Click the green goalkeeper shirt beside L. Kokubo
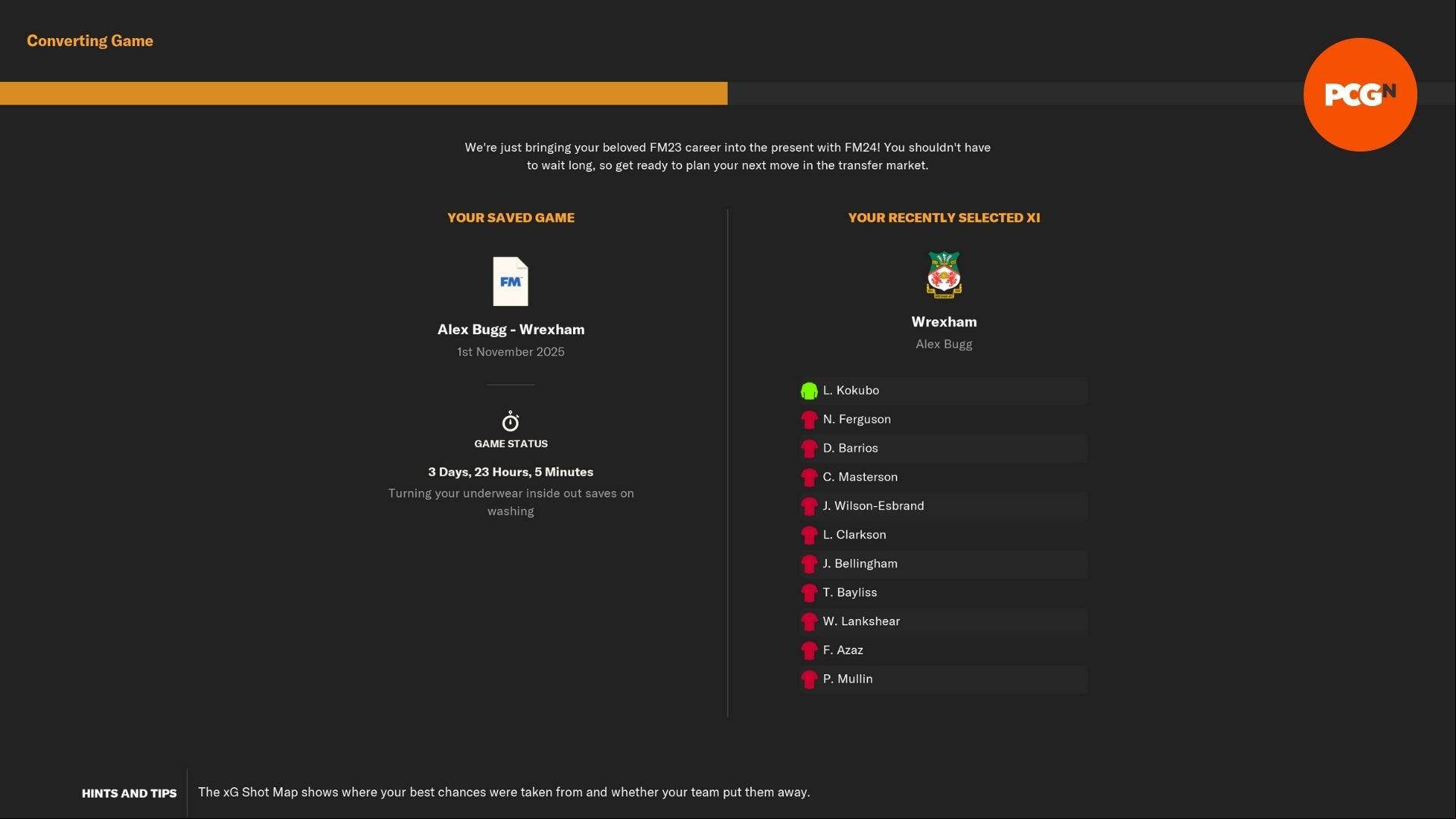 (x=809, y=391)
